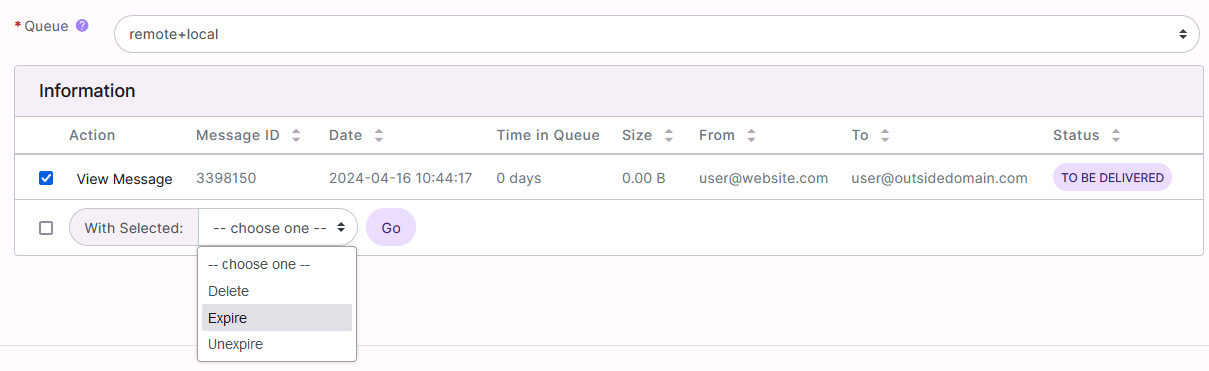This screenshot has height=371, width=1209.
Task: Click the Size column header label
Action: point(637,135)
